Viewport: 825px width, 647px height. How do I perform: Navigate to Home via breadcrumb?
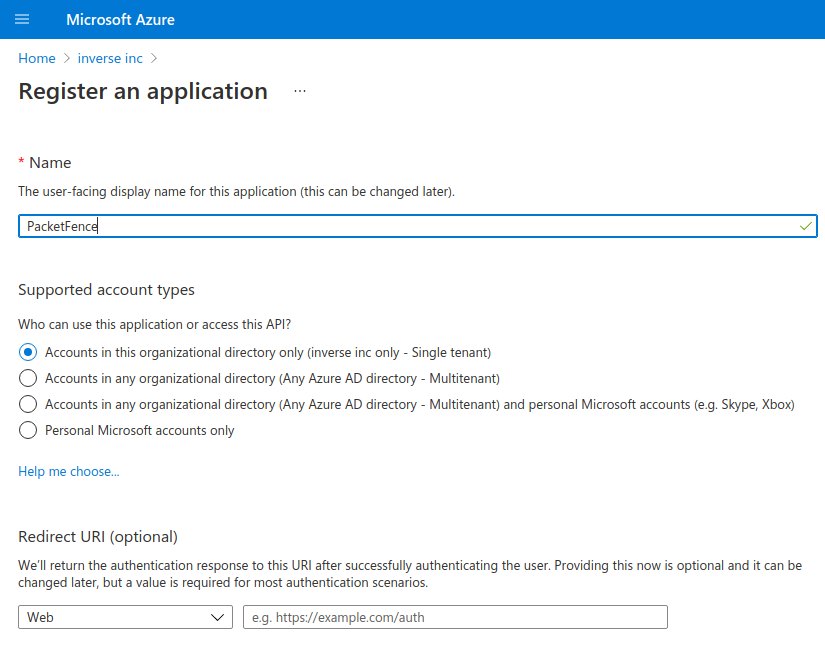36,58
